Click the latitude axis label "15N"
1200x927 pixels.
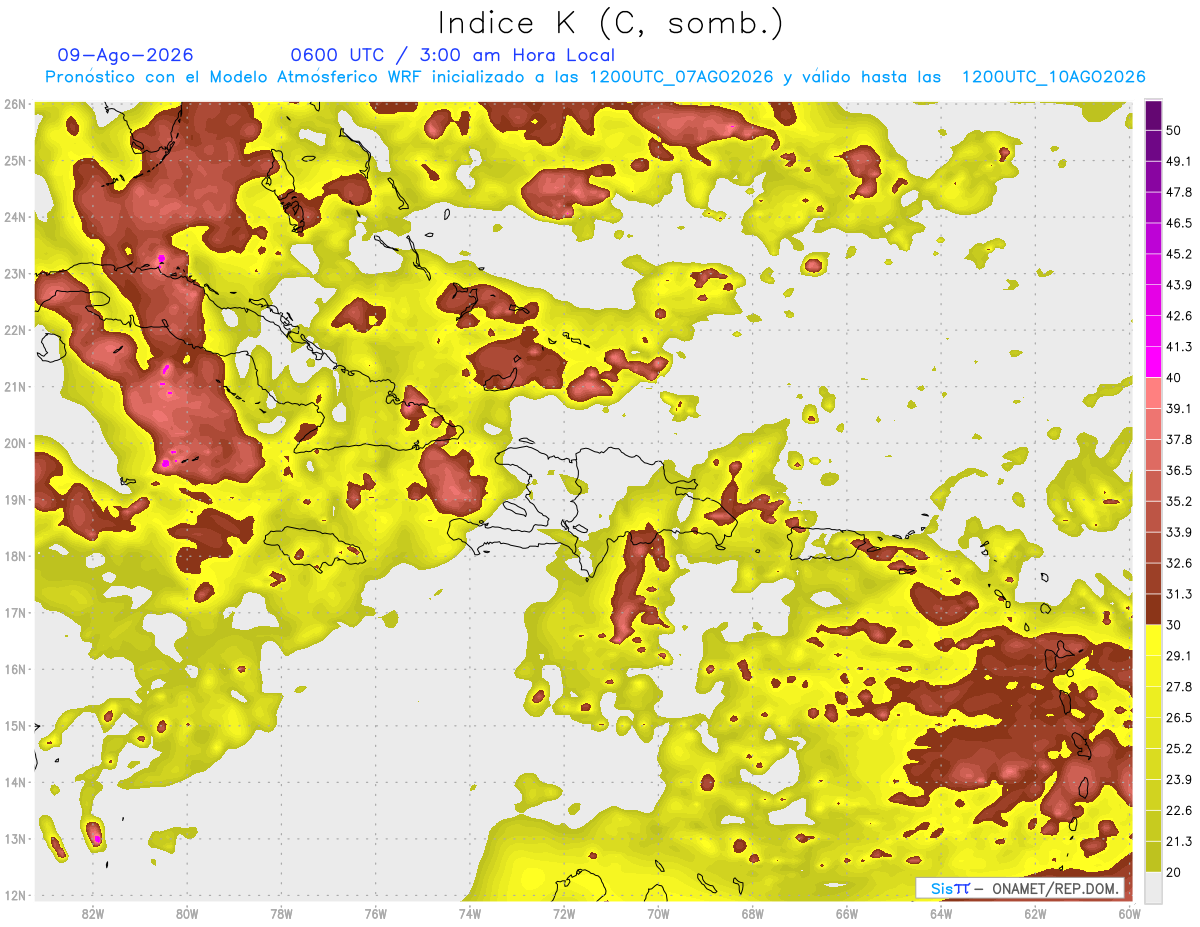point(14,725)
